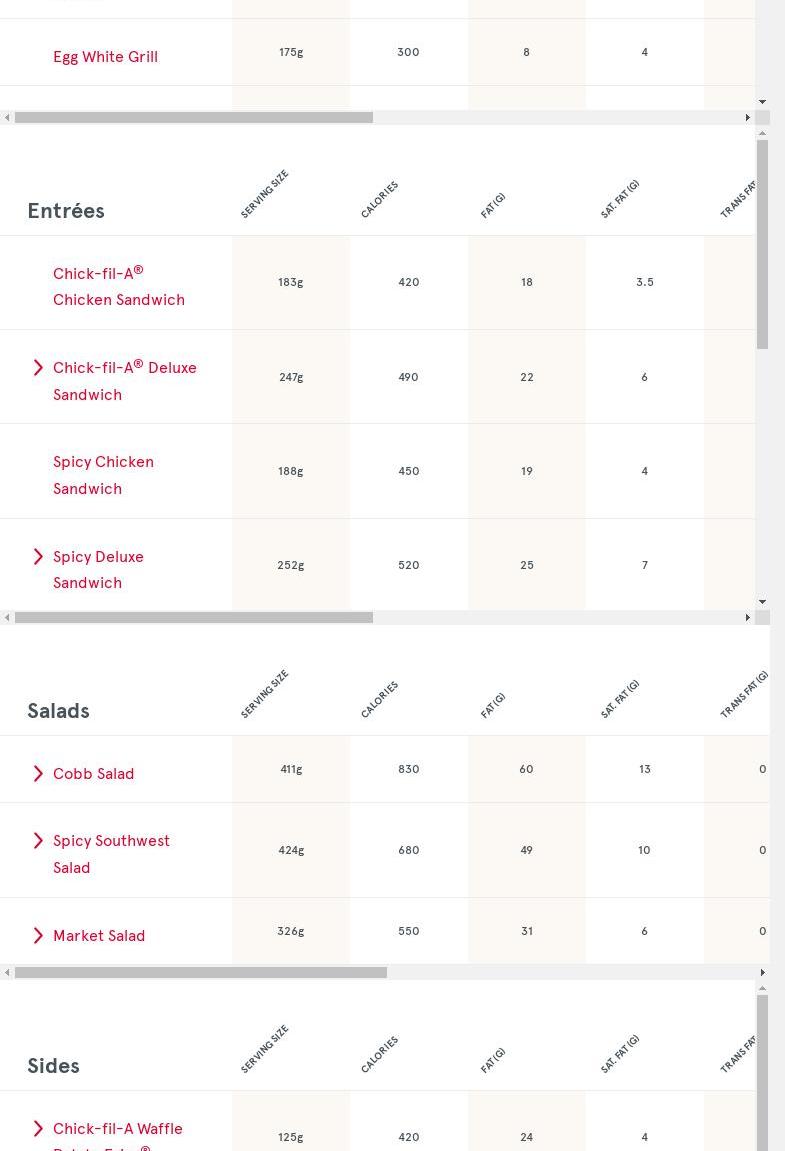Click the Salads horizontal scrollbar thumb
This screenshot has height=1151, width=785.
200,973
